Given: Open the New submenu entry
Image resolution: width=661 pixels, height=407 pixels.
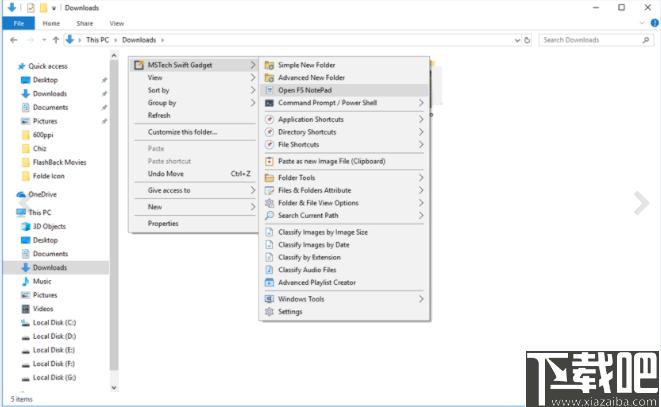Looking at the screenshot, I should pos(194,207).
